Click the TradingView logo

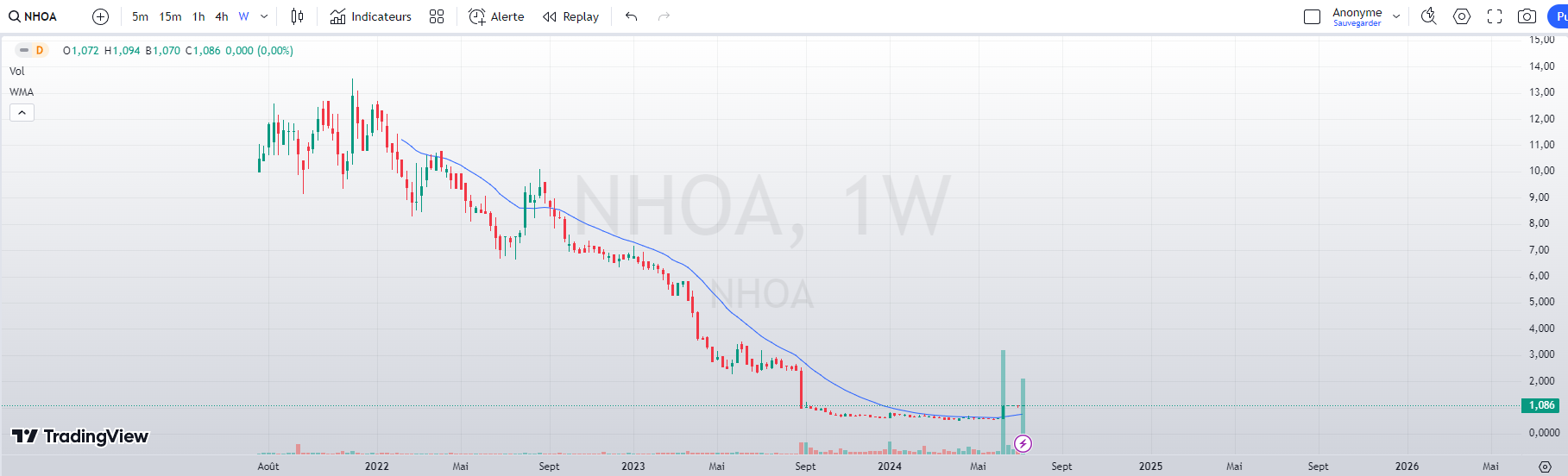click(80, 436)
